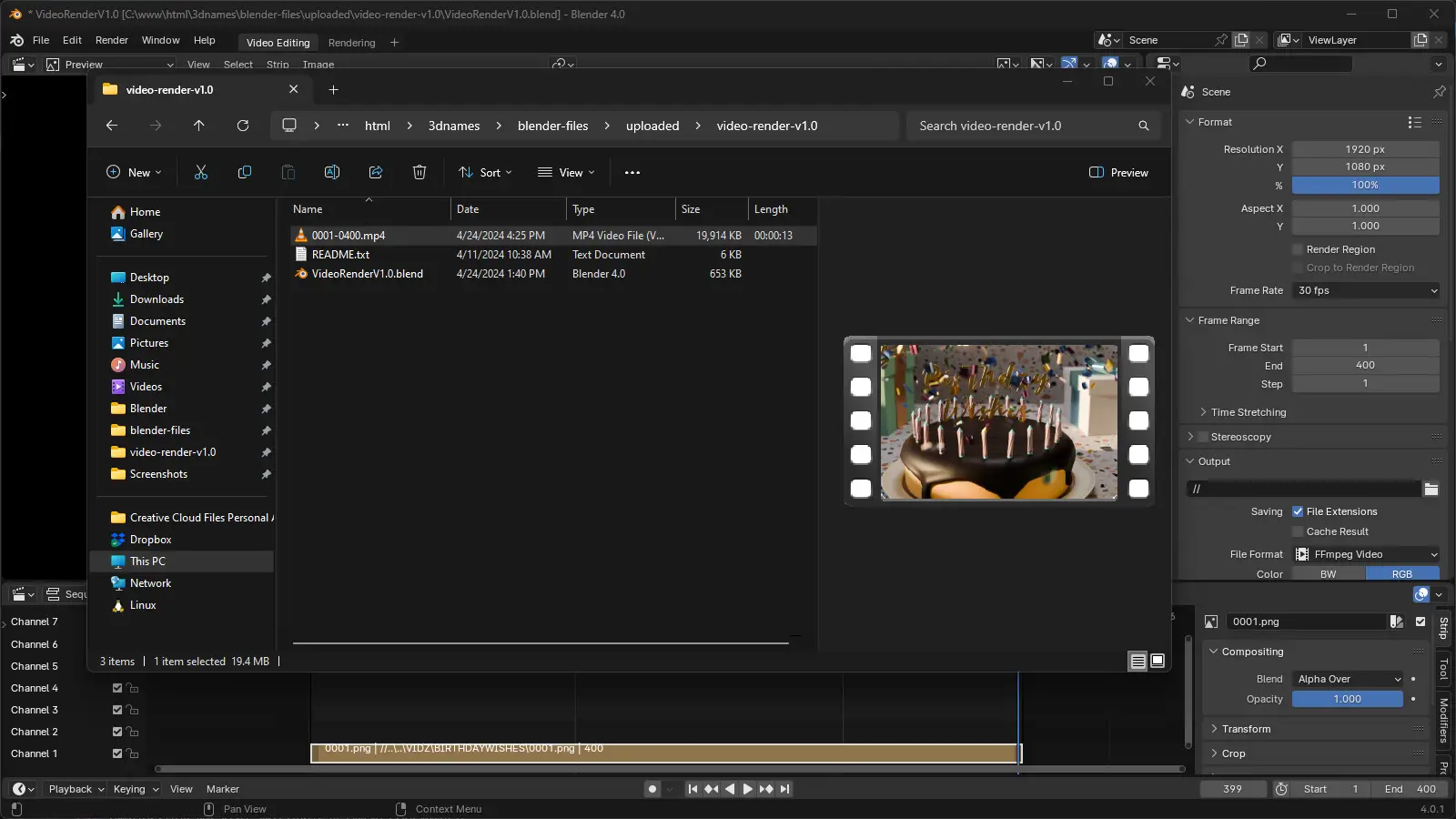Click the uploaded breadcrumb in Explorer address bar
This screenshot has width=1456, height=819.
click(652, 126)
